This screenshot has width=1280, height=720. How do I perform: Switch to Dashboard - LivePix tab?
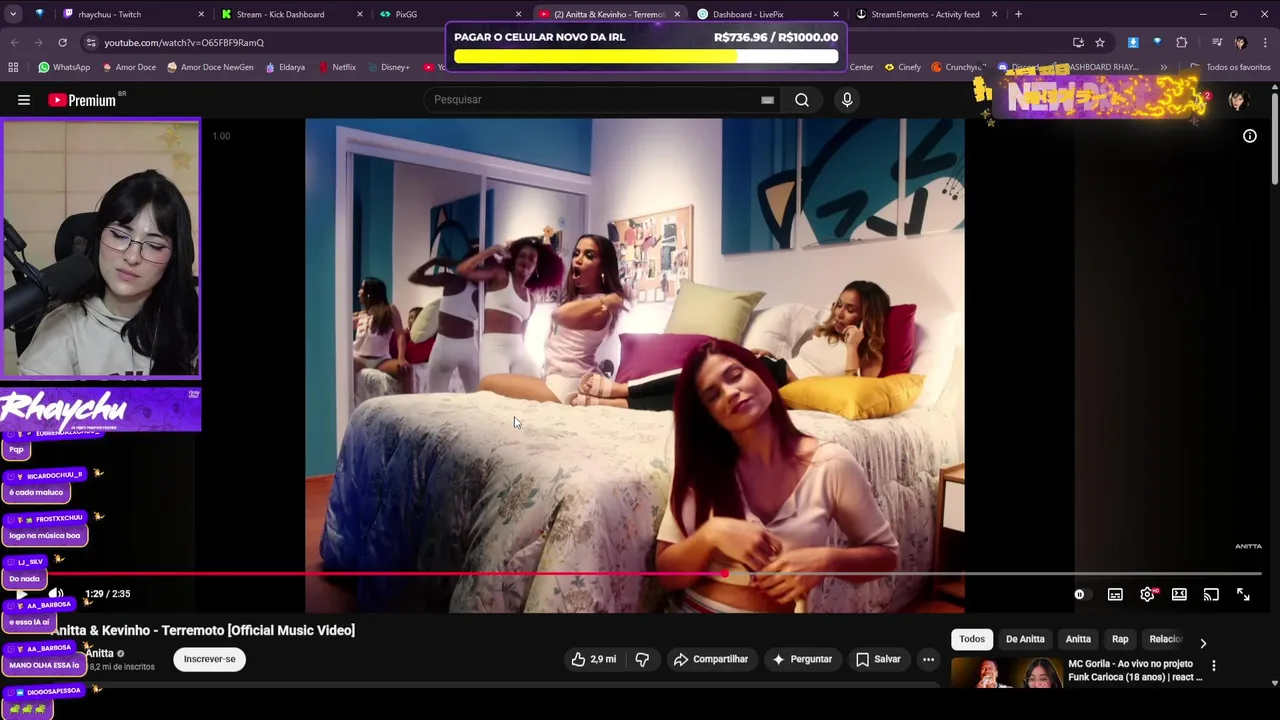coord(766,14)
